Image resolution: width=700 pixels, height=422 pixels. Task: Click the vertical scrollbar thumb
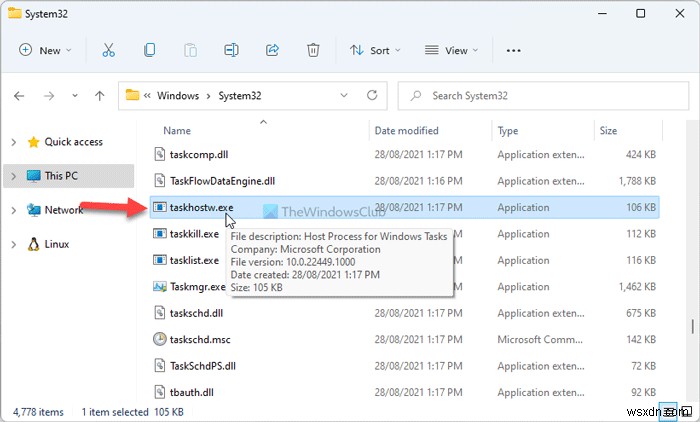[692, 326]
